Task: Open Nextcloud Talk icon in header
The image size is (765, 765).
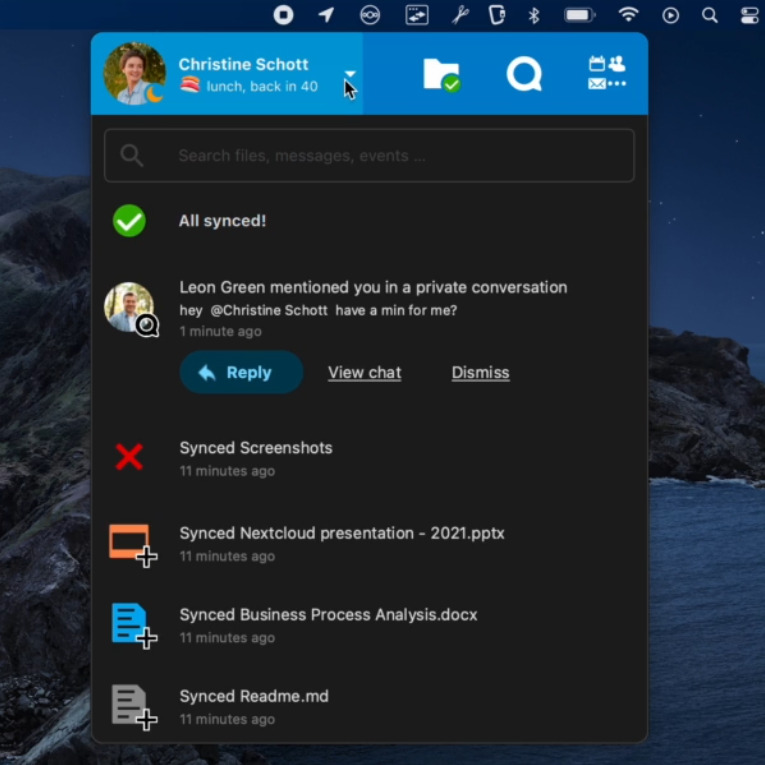Action: point(524,74)
